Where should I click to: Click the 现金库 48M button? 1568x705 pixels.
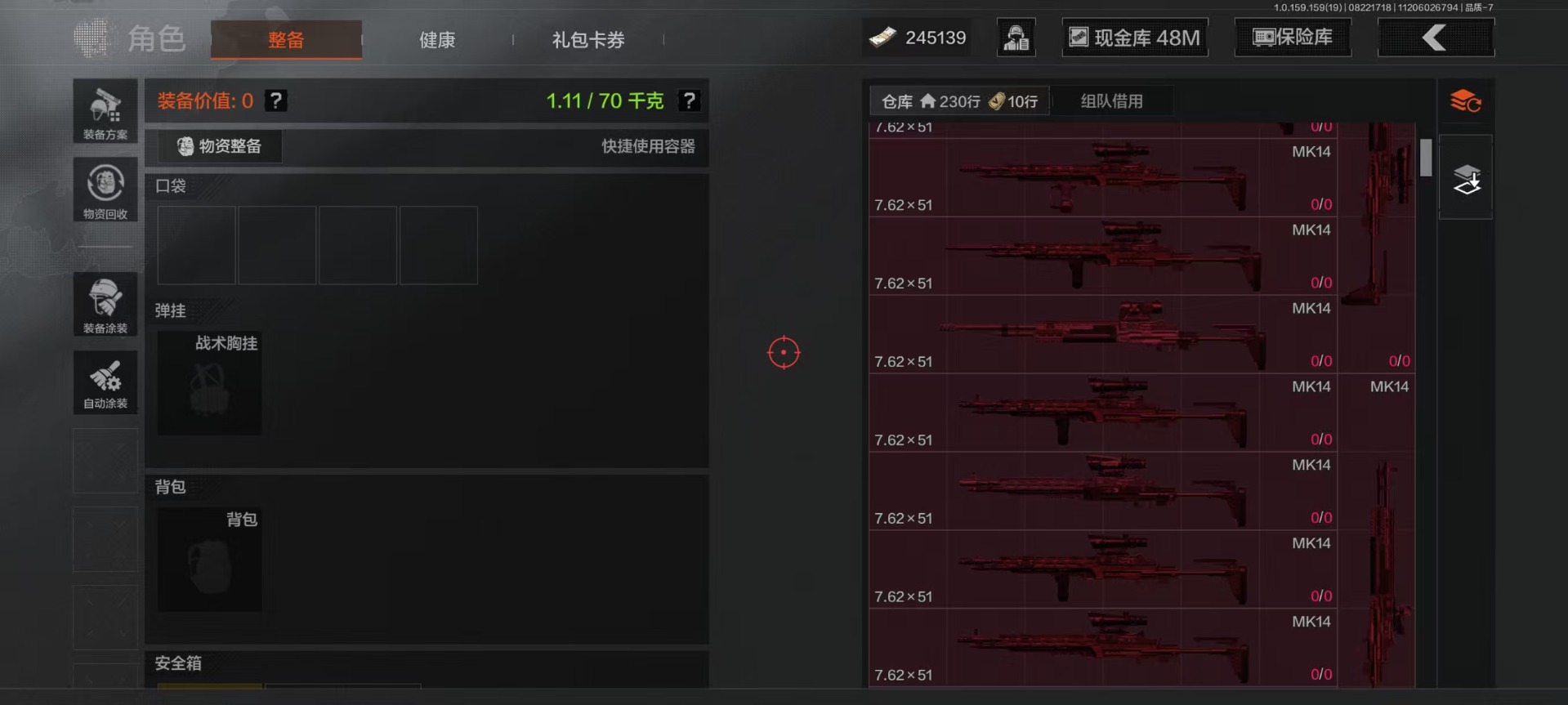click(1135, 38)
